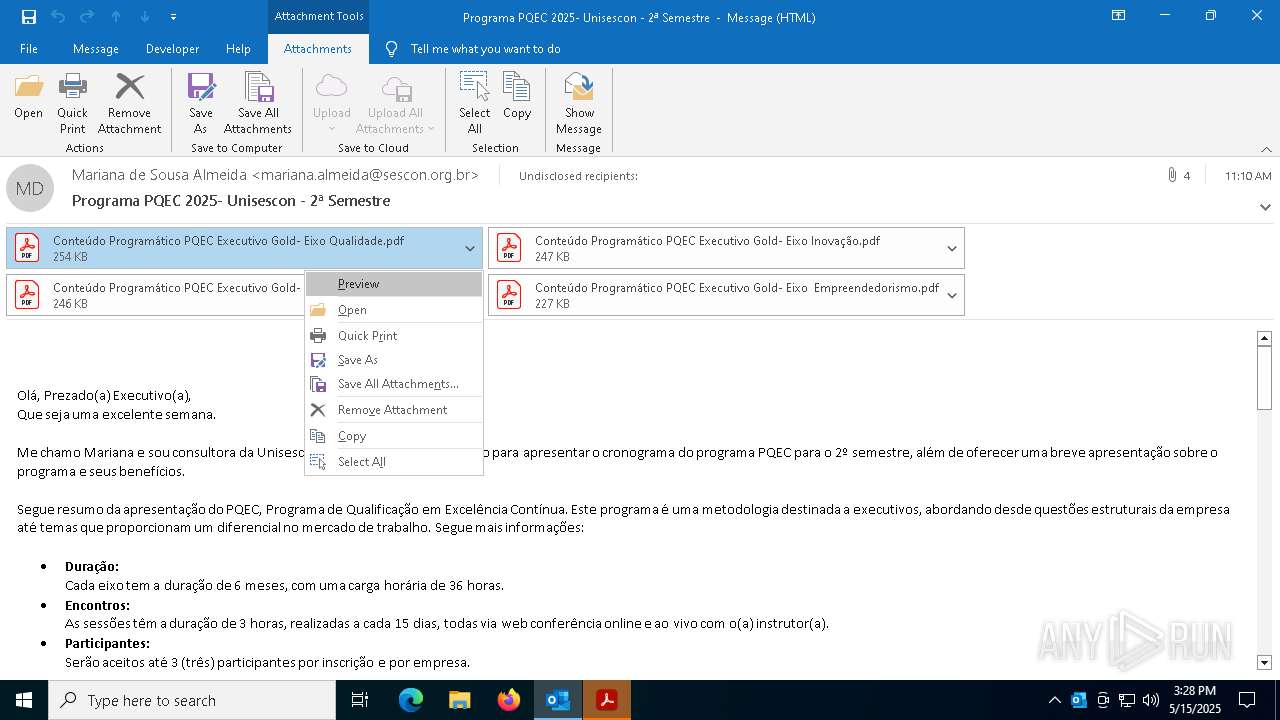Collapse the ribbon with the chevron
The width and height of the screenshot is (1280, 720).
pos(1266,149)
